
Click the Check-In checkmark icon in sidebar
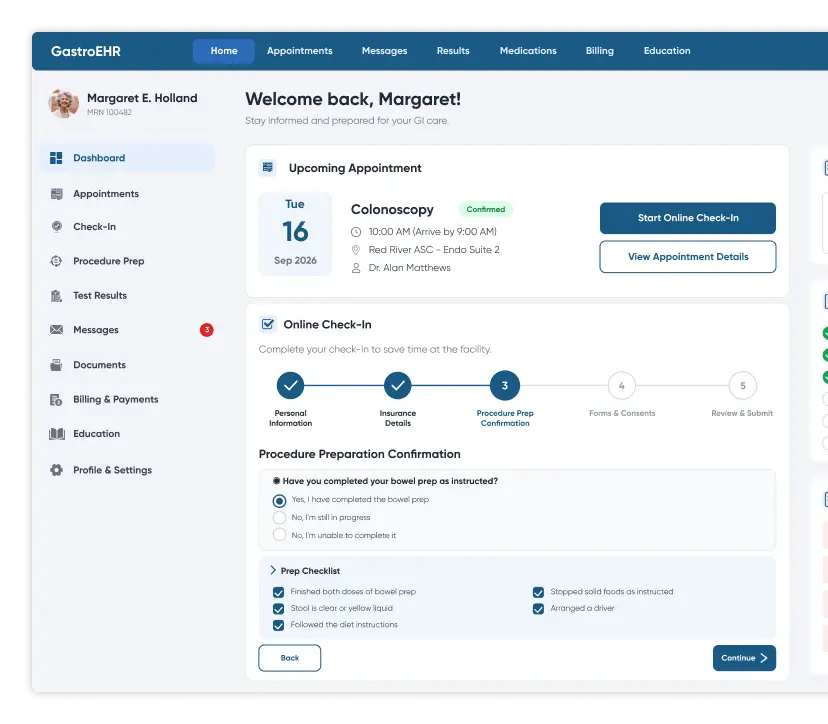tap(57, 227)
